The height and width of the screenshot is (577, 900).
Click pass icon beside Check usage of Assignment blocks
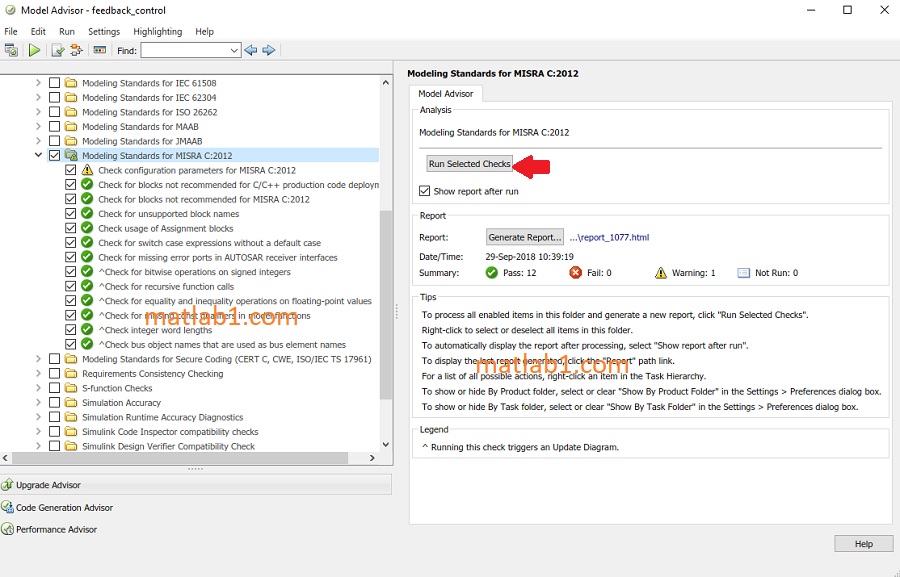87,229
